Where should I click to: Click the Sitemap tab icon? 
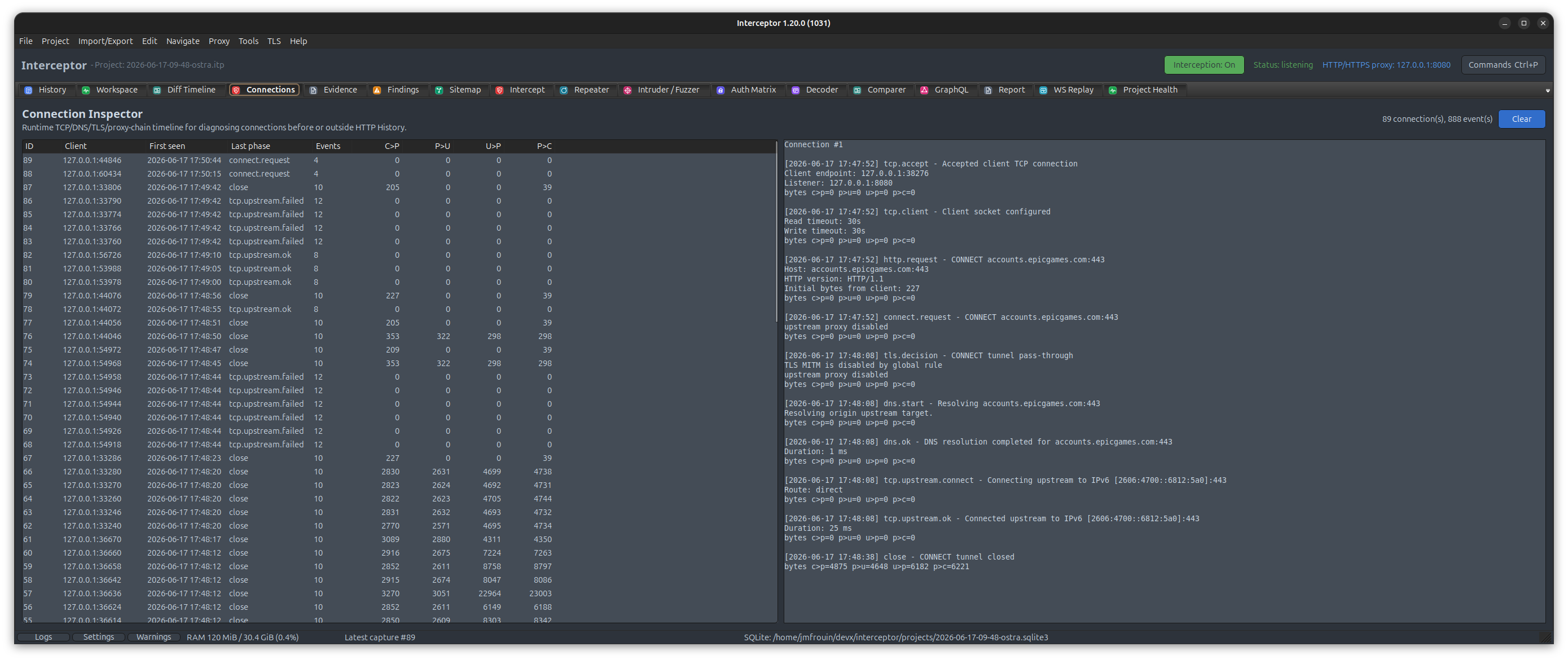(439, 90)
